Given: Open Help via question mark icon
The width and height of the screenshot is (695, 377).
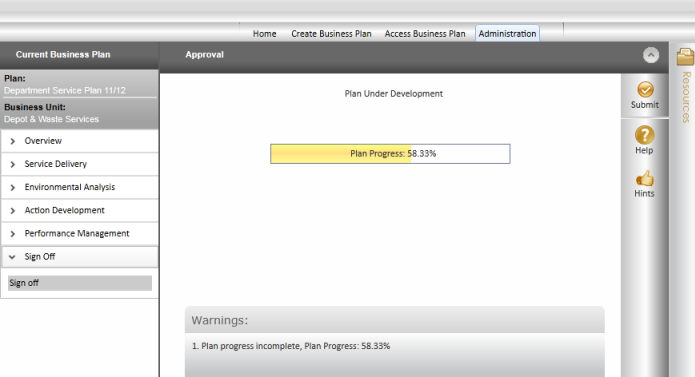Looking at the screenshot, I should pyautogui.click(x=644, y=135).
